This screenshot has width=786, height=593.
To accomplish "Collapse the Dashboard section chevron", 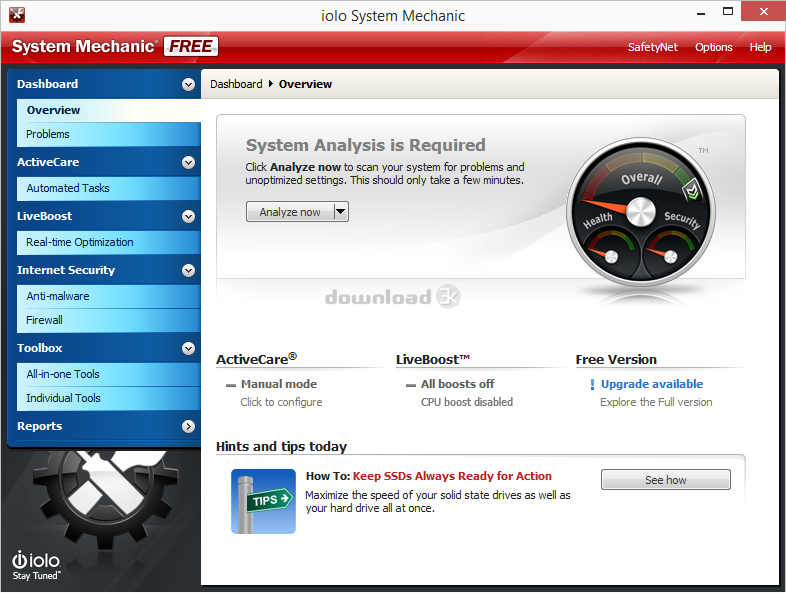I will pos(188,84).
